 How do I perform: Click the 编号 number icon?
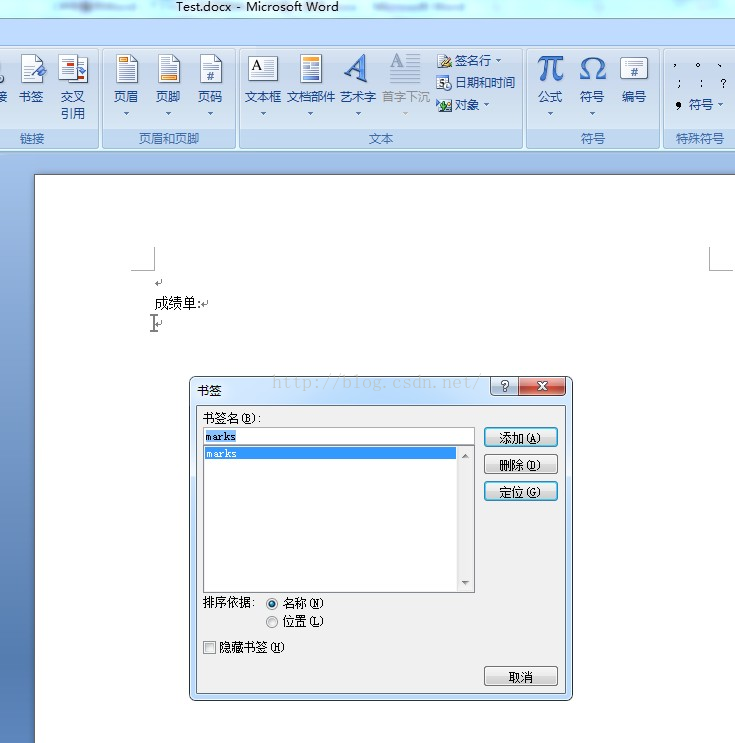634,79
